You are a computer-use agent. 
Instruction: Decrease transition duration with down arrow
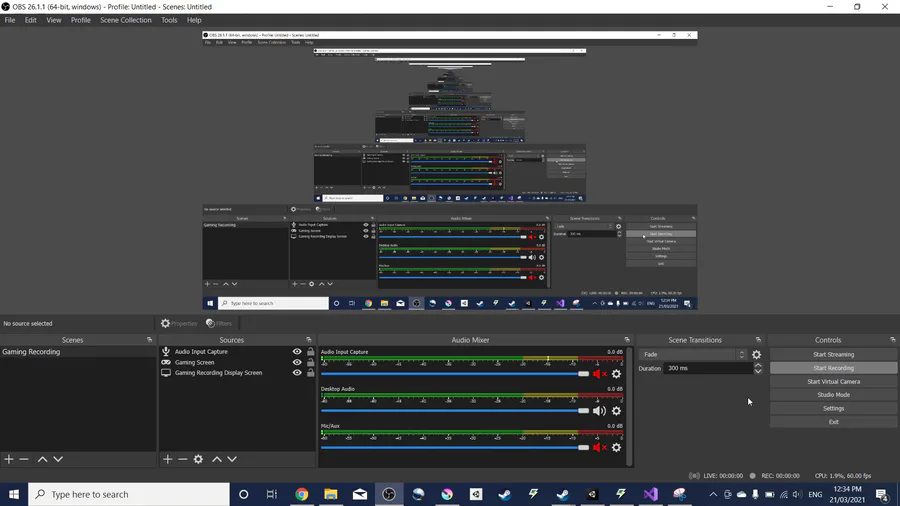point(758,371)
